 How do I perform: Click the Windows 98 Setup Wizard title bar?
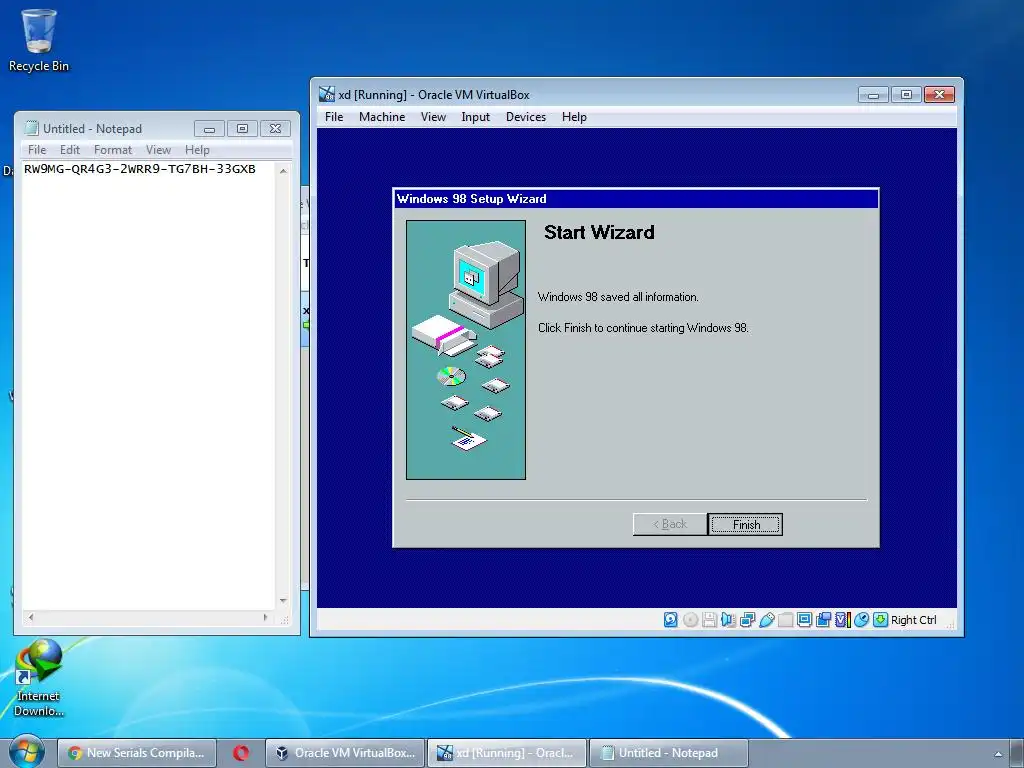636,199
